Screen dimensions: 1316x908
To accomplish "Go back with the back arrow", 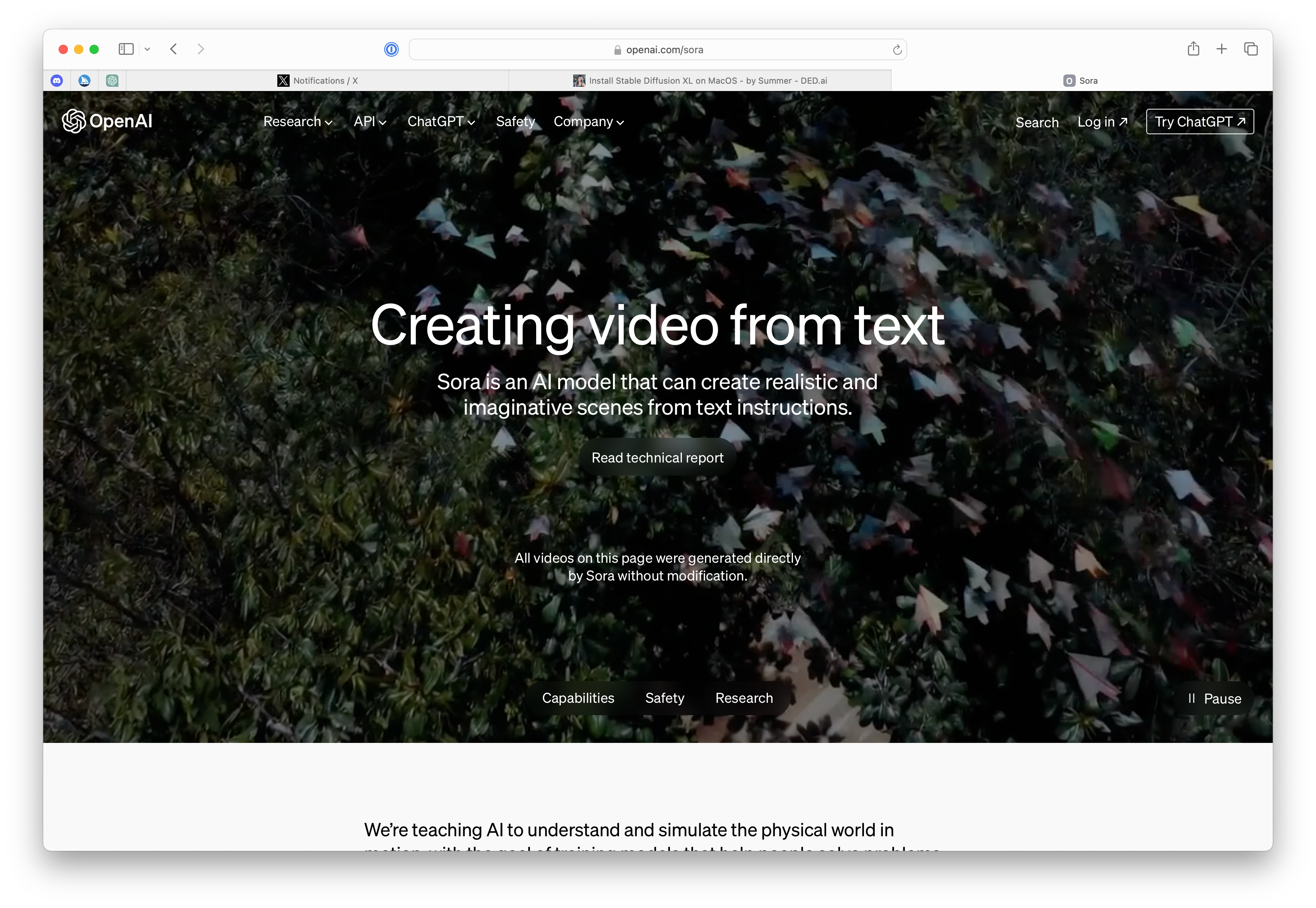I will (174, 49).
